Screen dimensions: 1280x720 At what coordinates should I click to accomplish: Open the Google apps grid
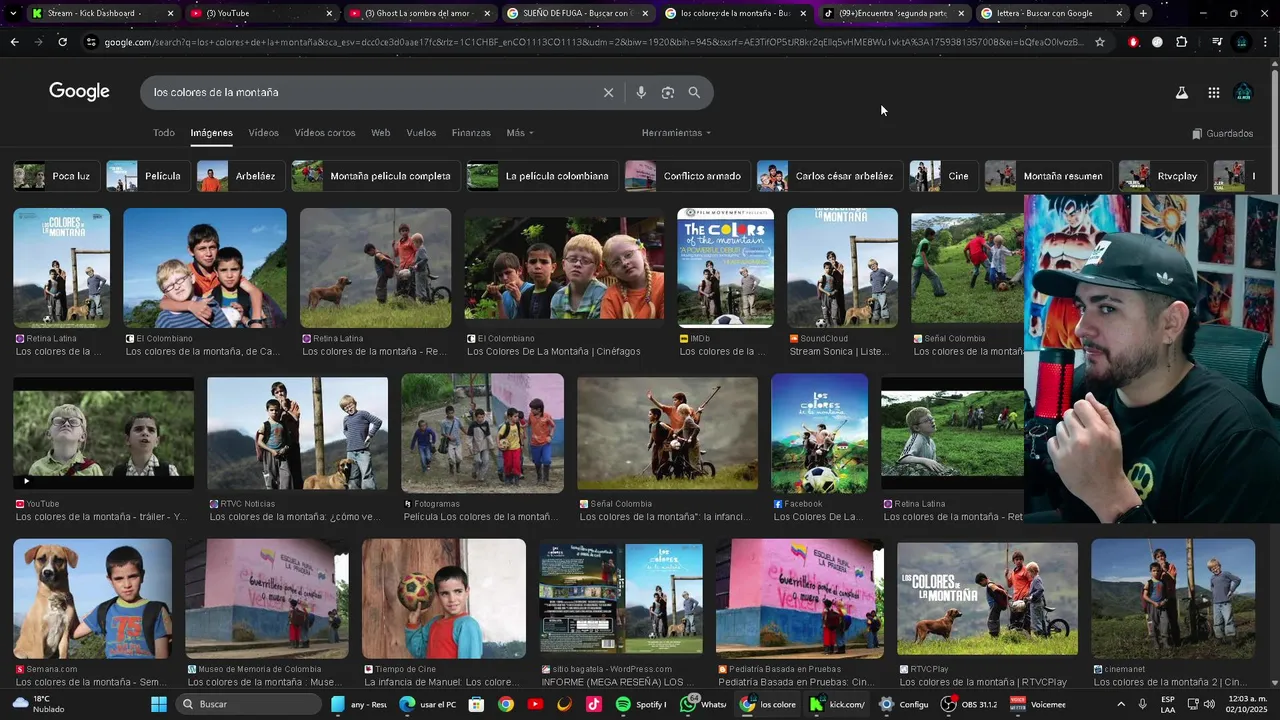point(1213,92)
